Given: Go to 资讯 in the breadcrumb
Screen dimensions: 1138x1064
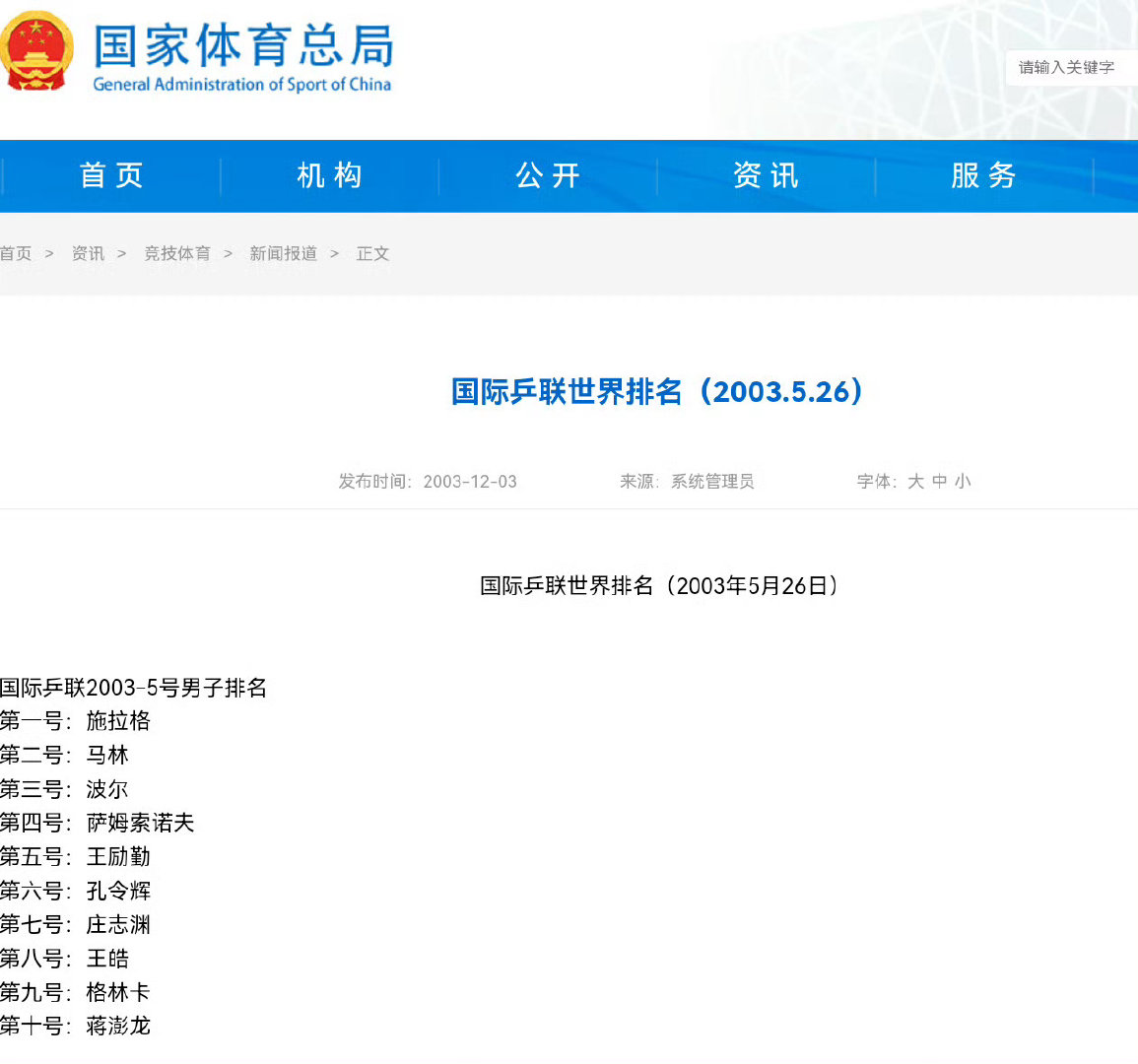Looking at the screenshot, I should click(88, 253).
